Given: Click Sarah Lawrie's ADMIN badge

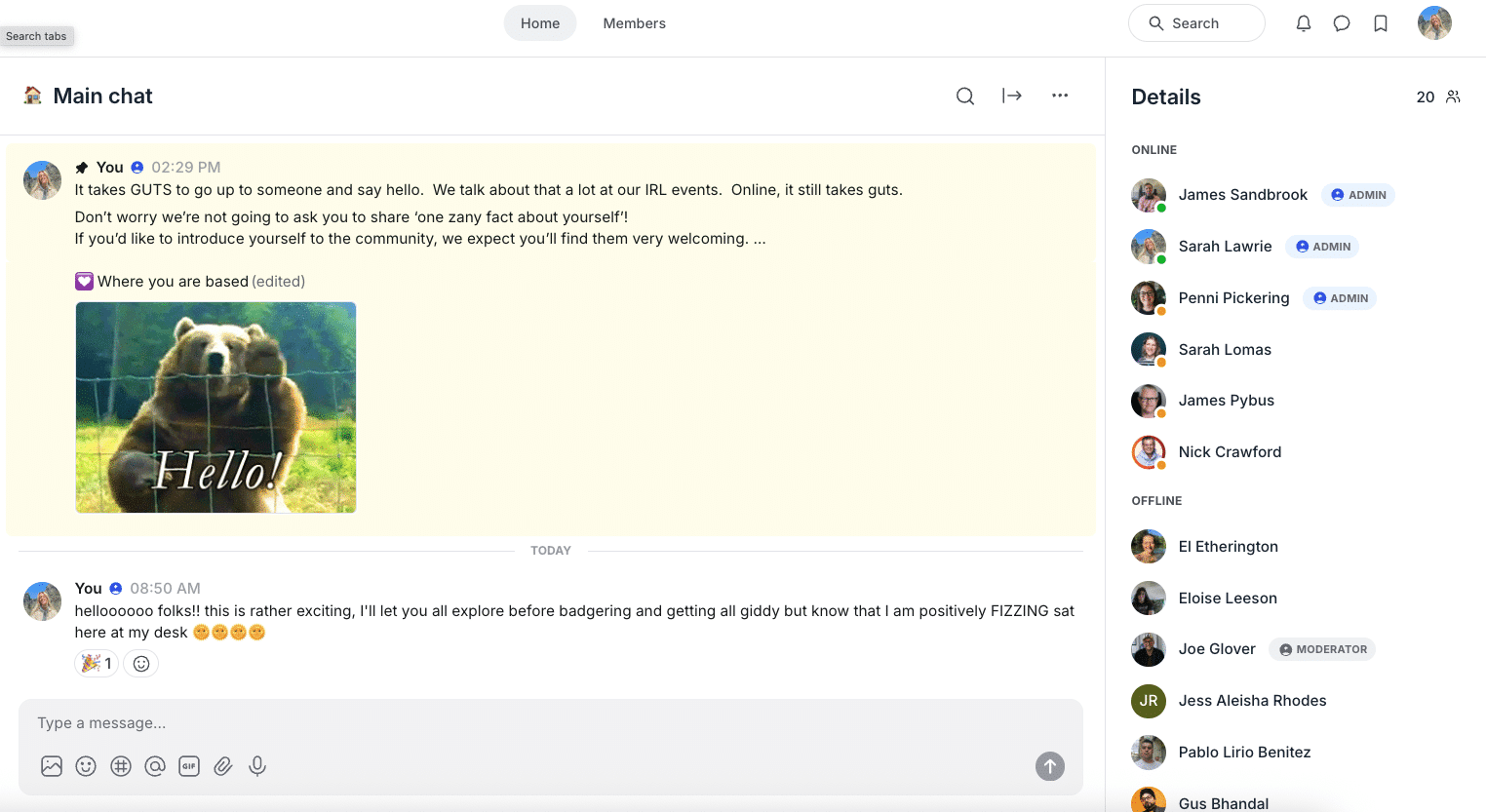Looking at the screenshot, I should click(1322, 247).
